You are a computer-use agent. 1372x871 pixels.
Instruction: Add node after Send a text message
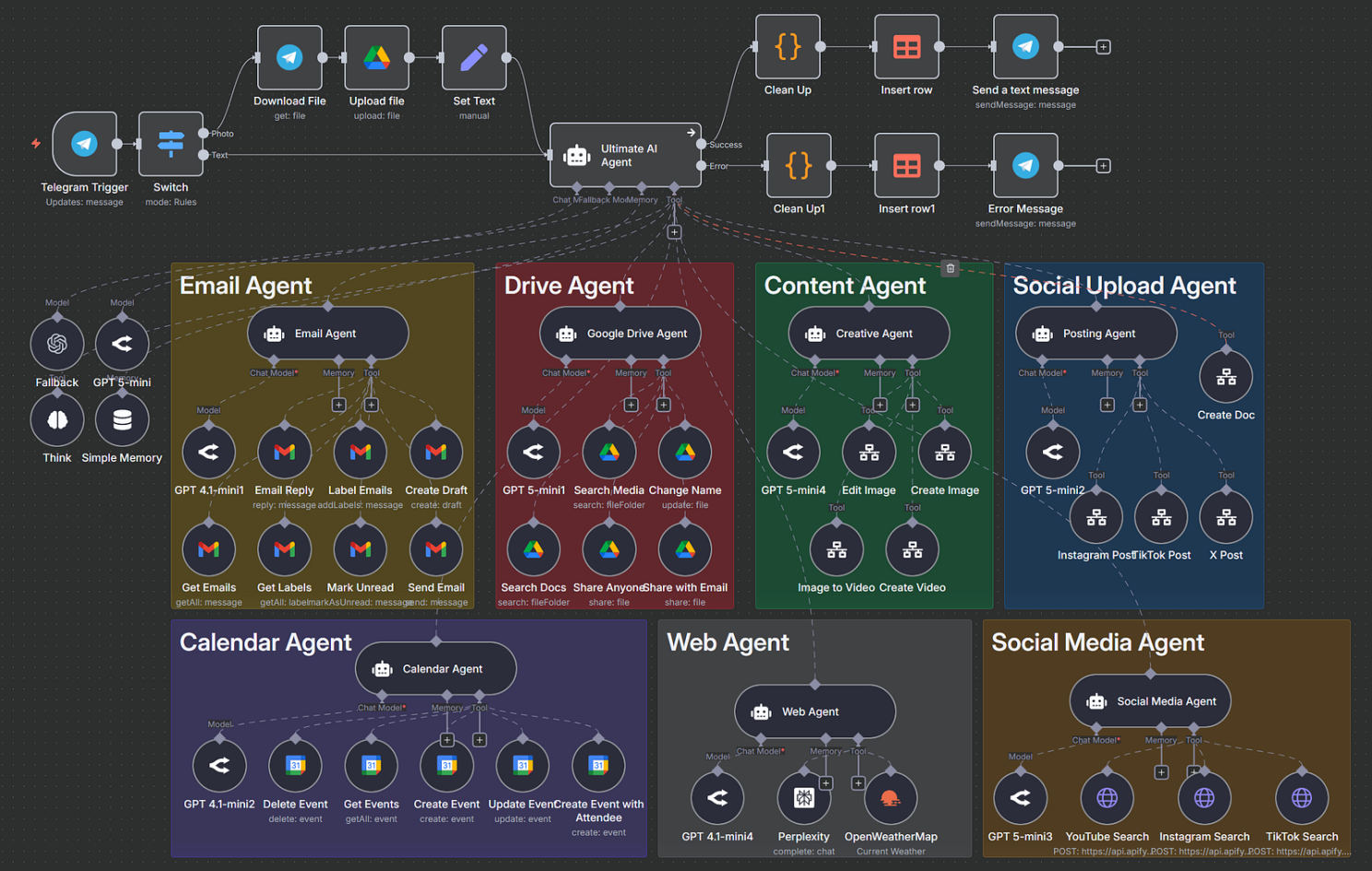coord(1103,47)
